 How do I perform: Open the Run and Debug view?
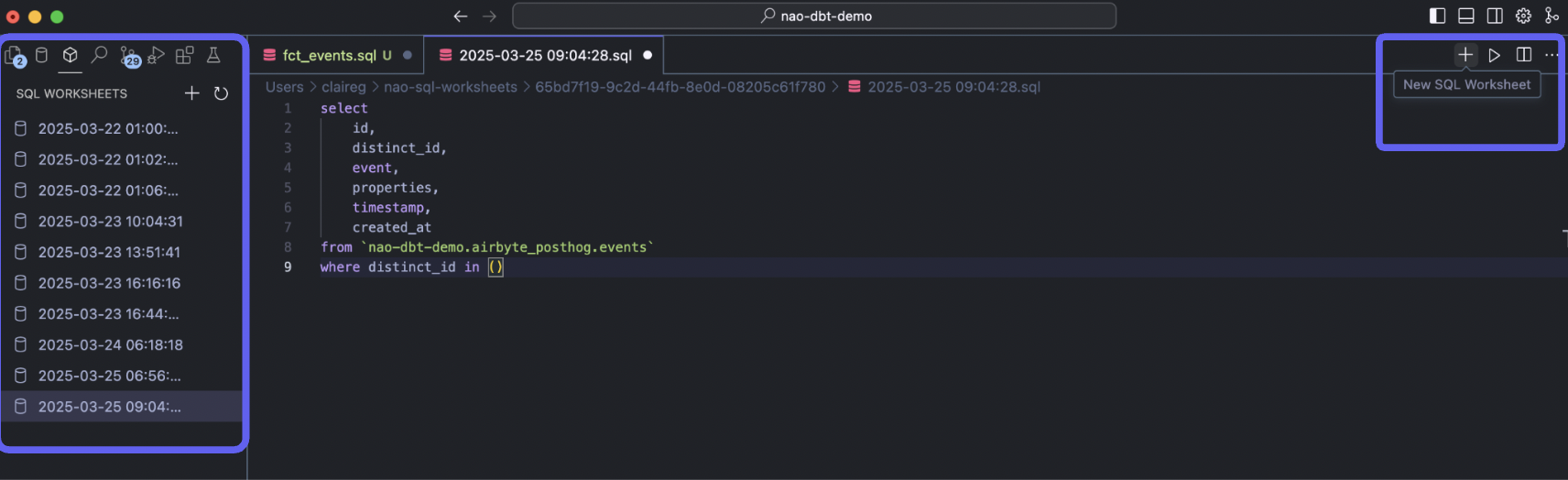(157, 55)
